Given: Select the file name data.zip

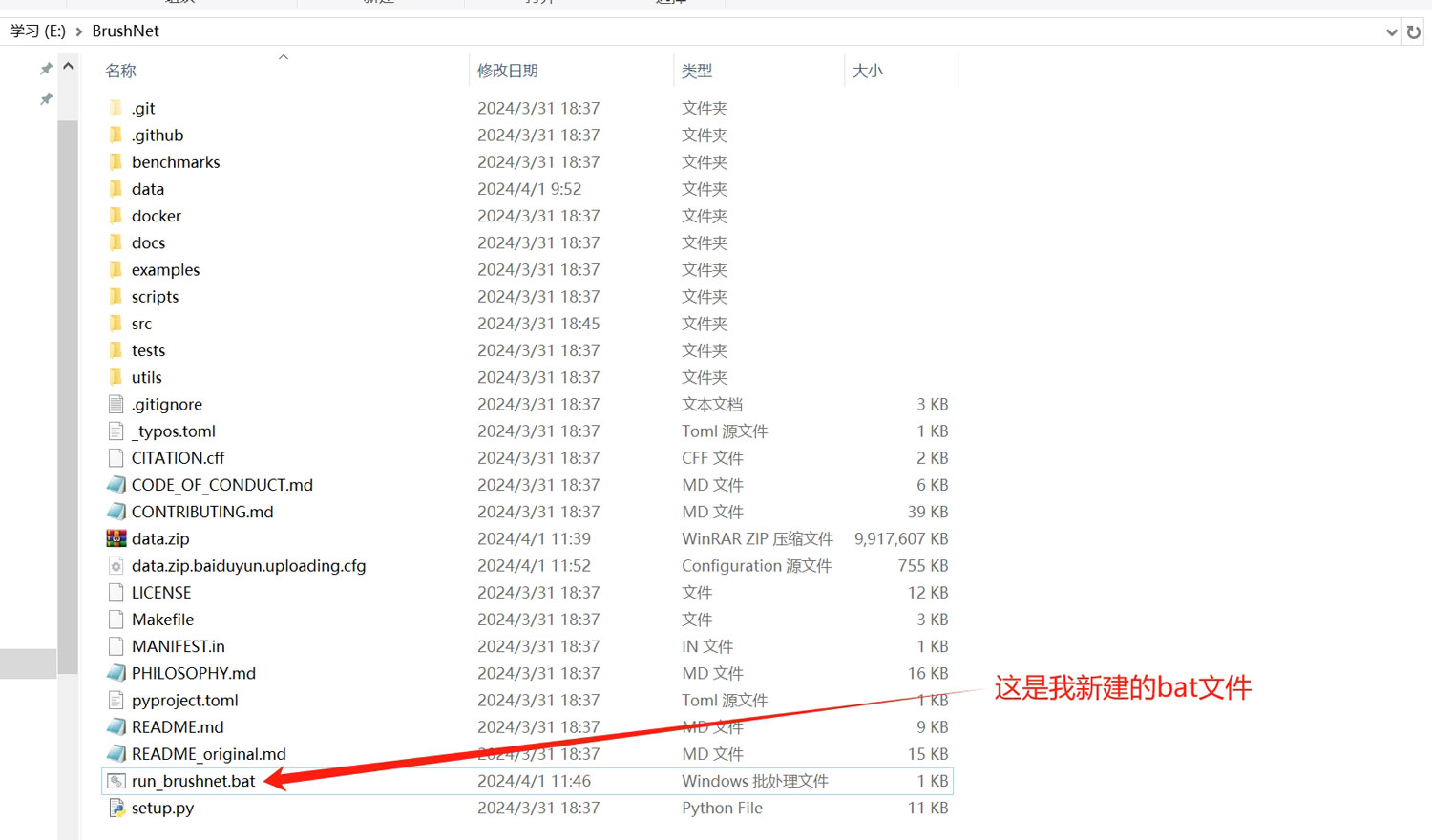Looking at the screenshot, I should [160, 538].
